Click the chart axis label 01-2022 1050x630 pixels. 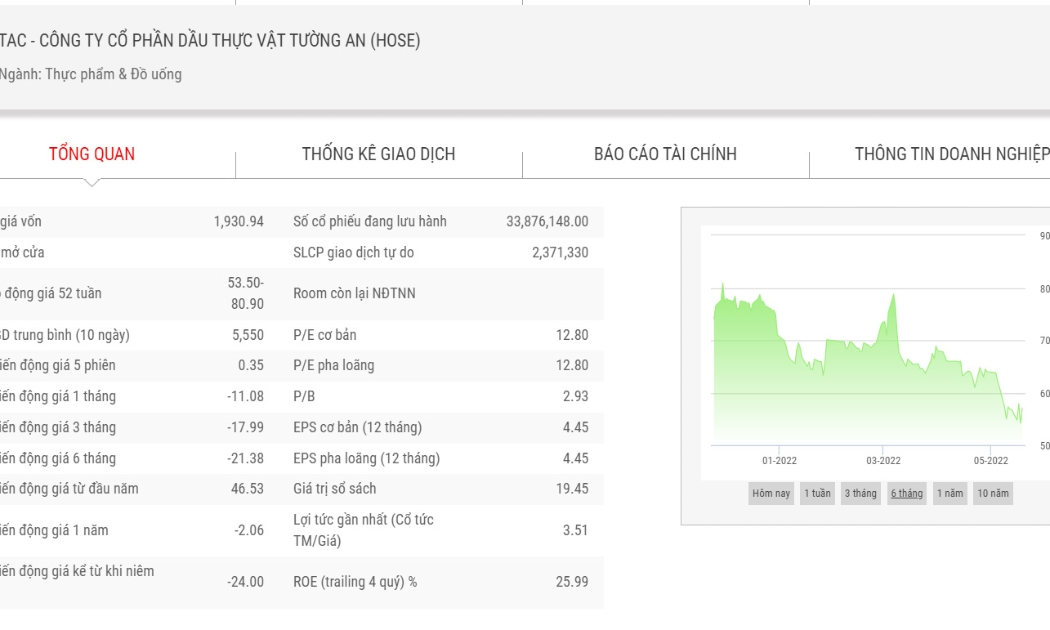(x=779, y=461)
